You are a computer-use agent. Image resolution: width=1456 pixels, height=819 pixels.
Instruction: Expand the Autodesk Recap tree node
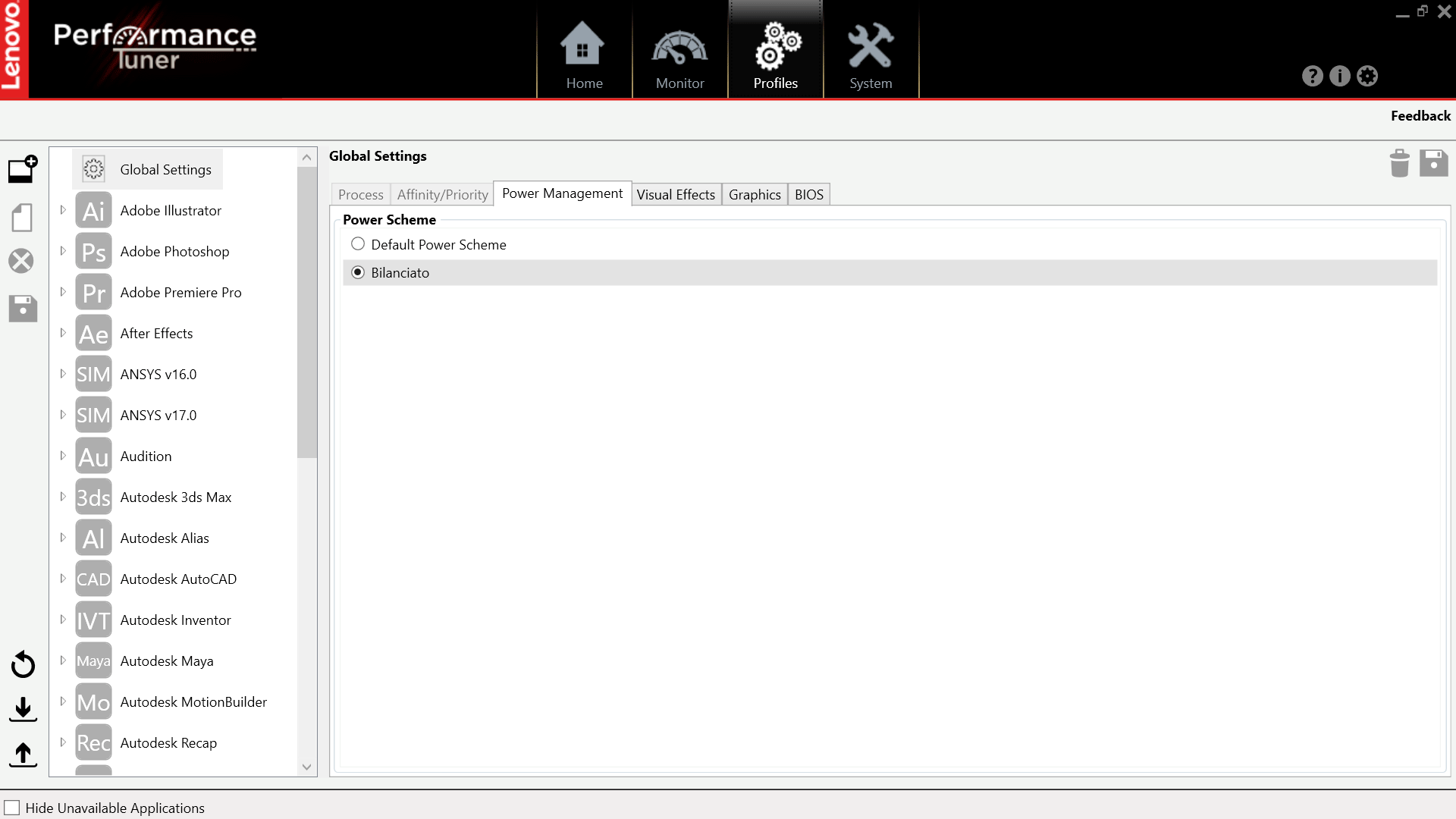click(63, 742)
